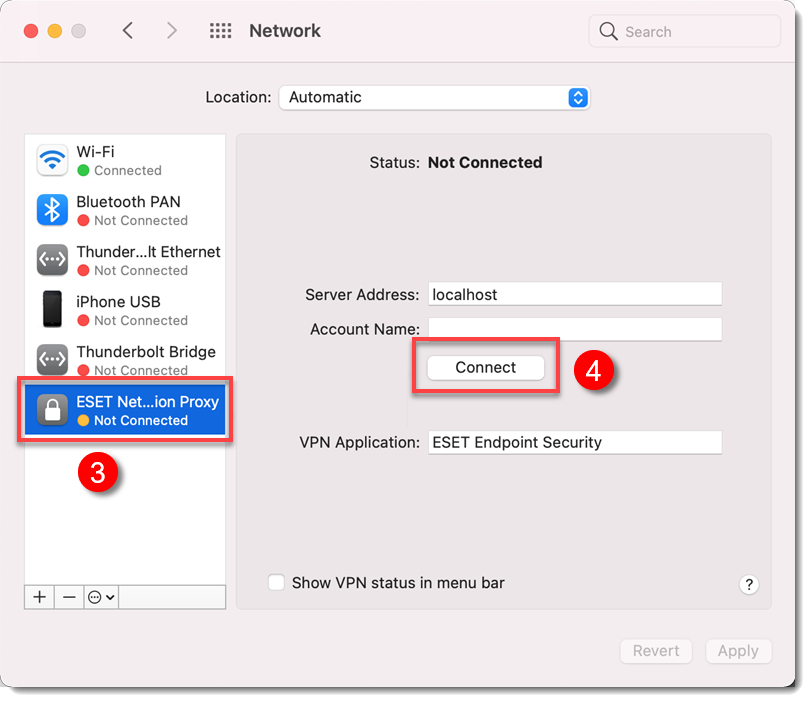Click the Apply button
The height and width of the screenshot is (702, 810).
point(738,651)
